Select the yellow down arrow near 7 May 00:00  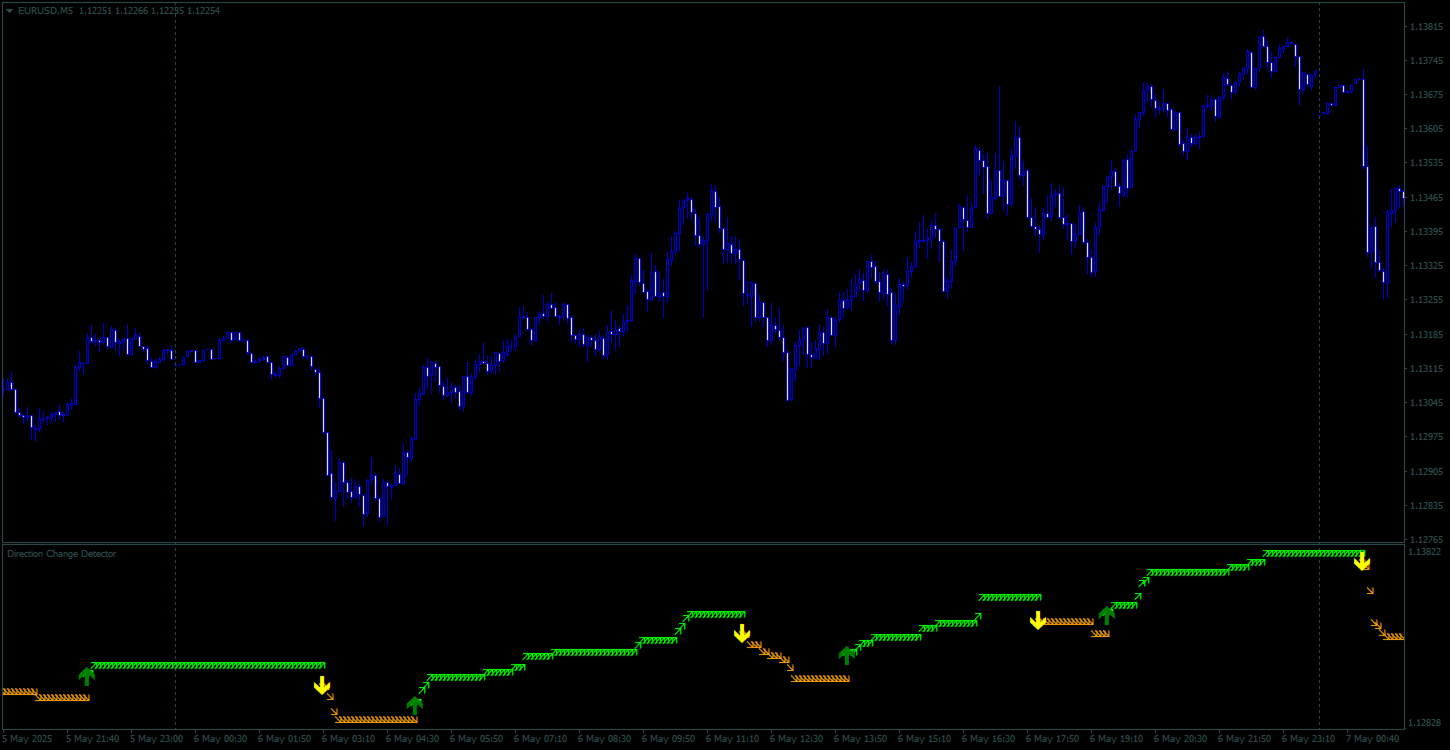click(1361, 562)
